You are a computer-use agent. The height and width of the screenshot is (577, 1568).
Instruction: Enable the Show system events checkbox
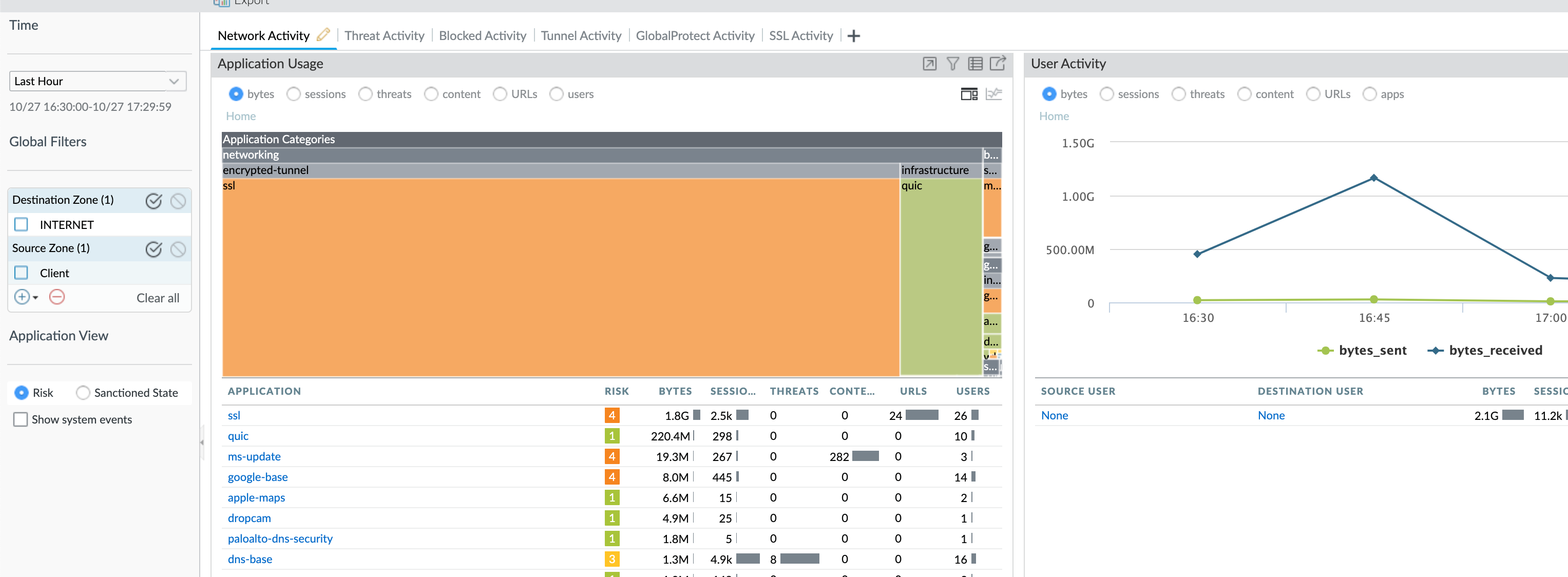pos(20,419)
